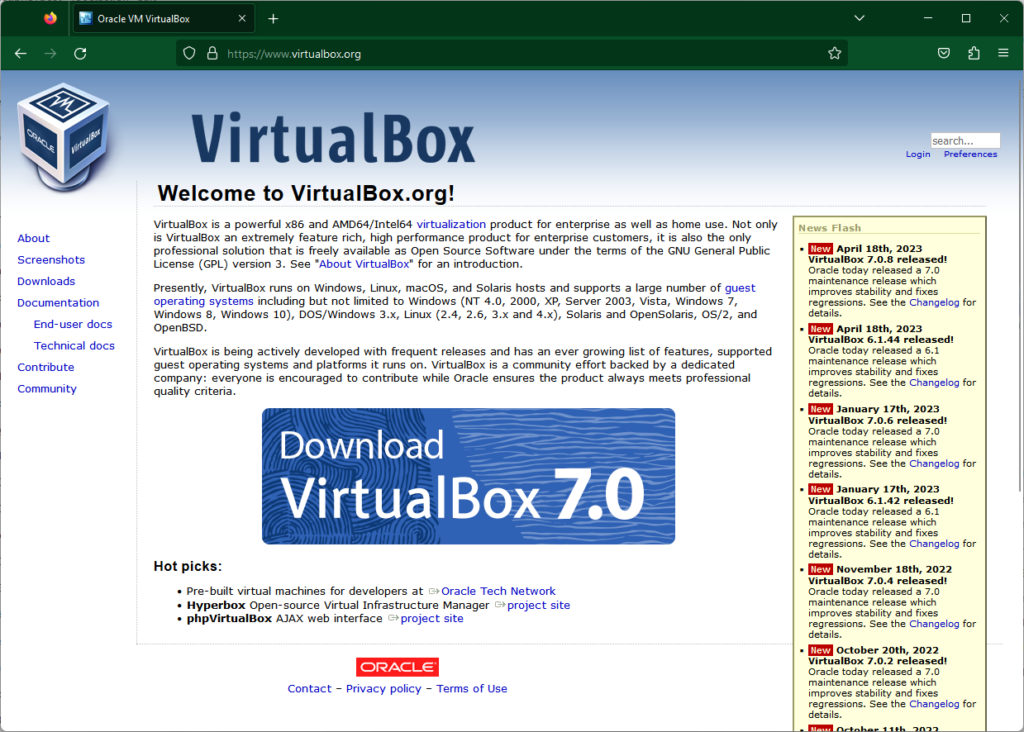Click the "phpVirtualBox" bold item text

pos(229,619)
